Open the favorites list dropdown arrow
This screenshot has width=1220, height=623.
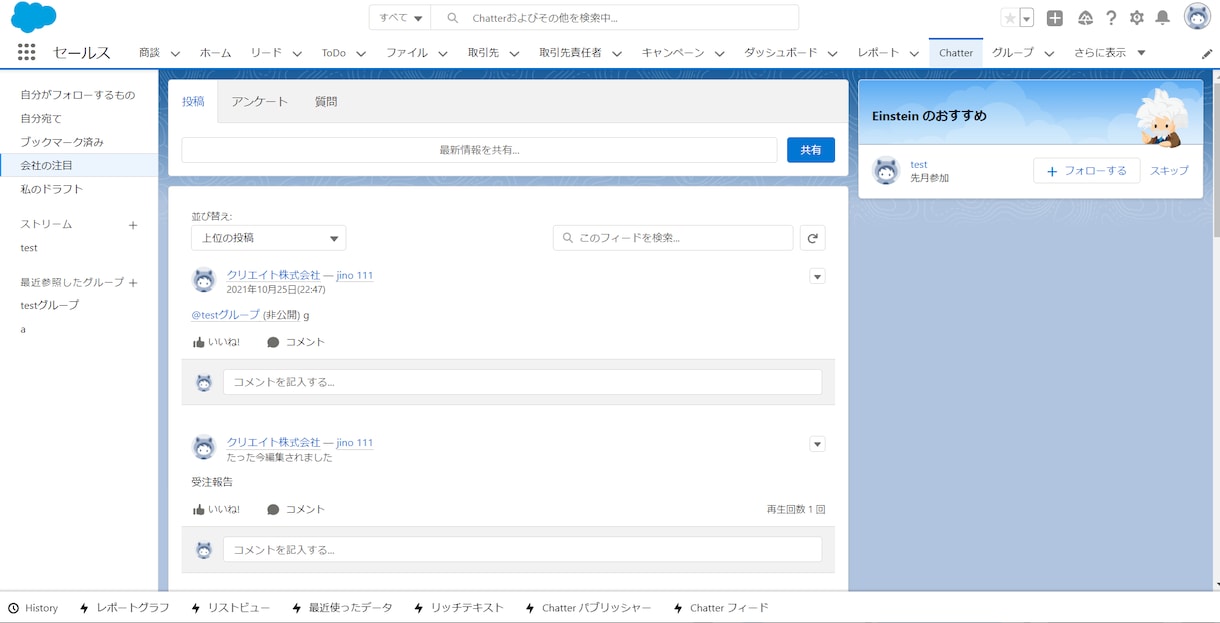pyautogui.click(x=1026, y=18)
